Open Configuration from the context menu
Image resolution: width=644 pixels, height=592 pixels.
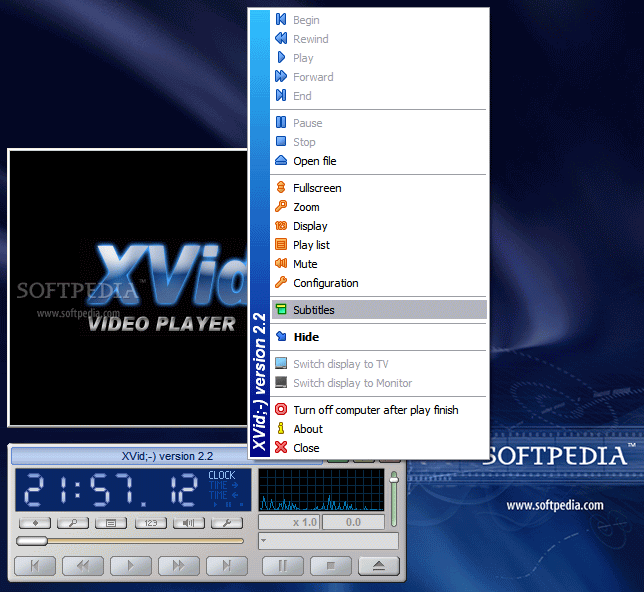pos(378,283)
